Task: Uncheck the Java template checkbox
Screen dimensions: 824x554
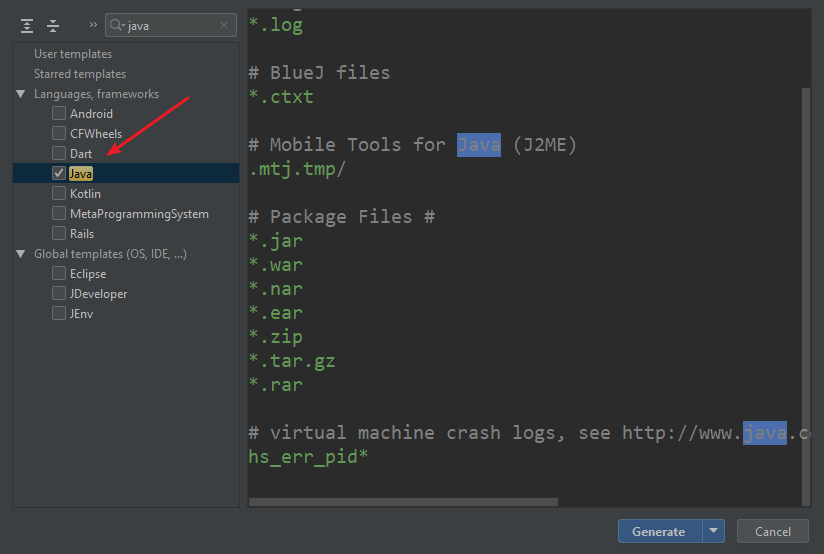Action: pyautogui.click(x=59, y=173)
